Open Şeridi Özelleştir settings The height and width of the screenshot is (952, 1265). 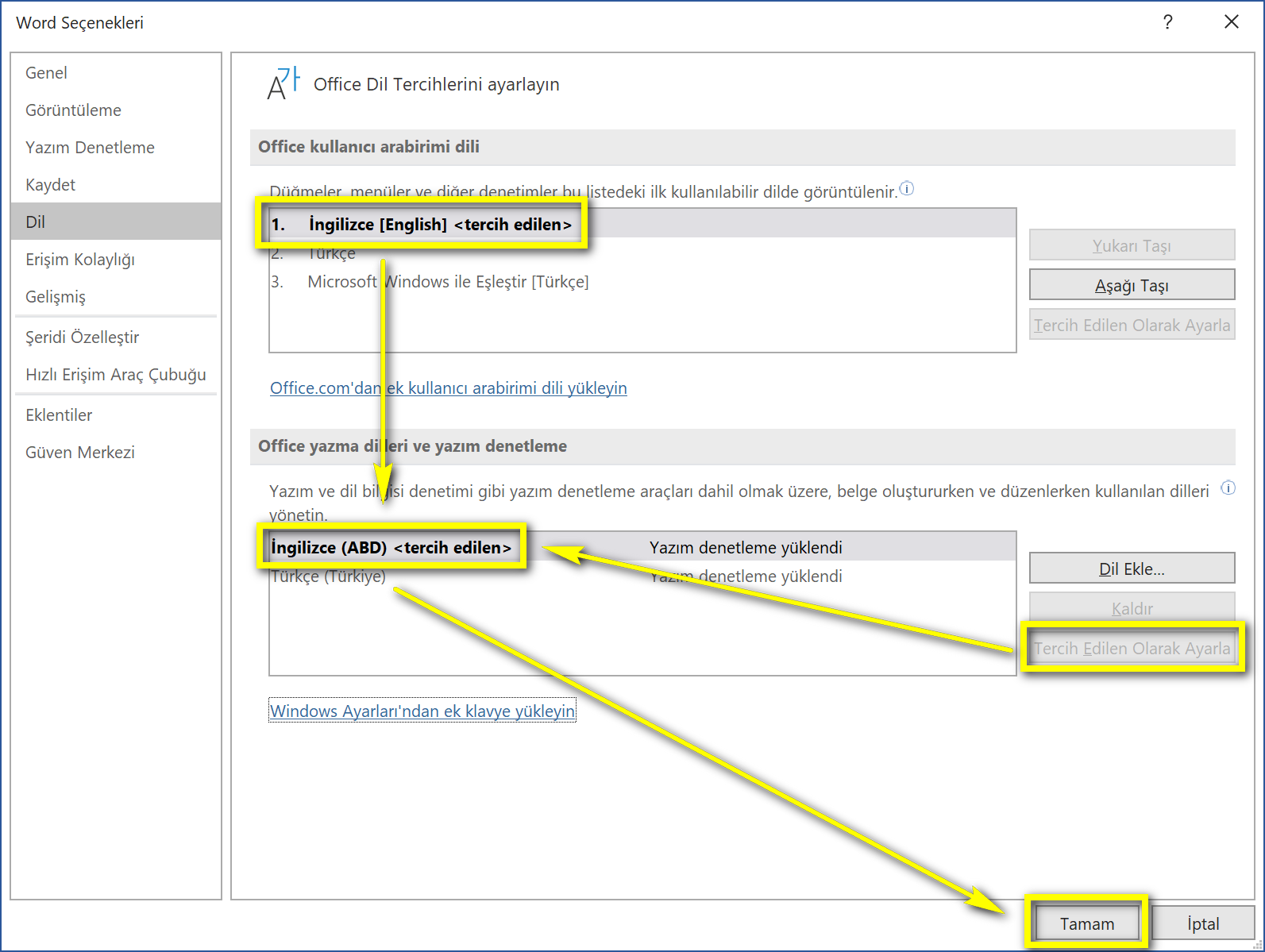(x=116, y=337)
